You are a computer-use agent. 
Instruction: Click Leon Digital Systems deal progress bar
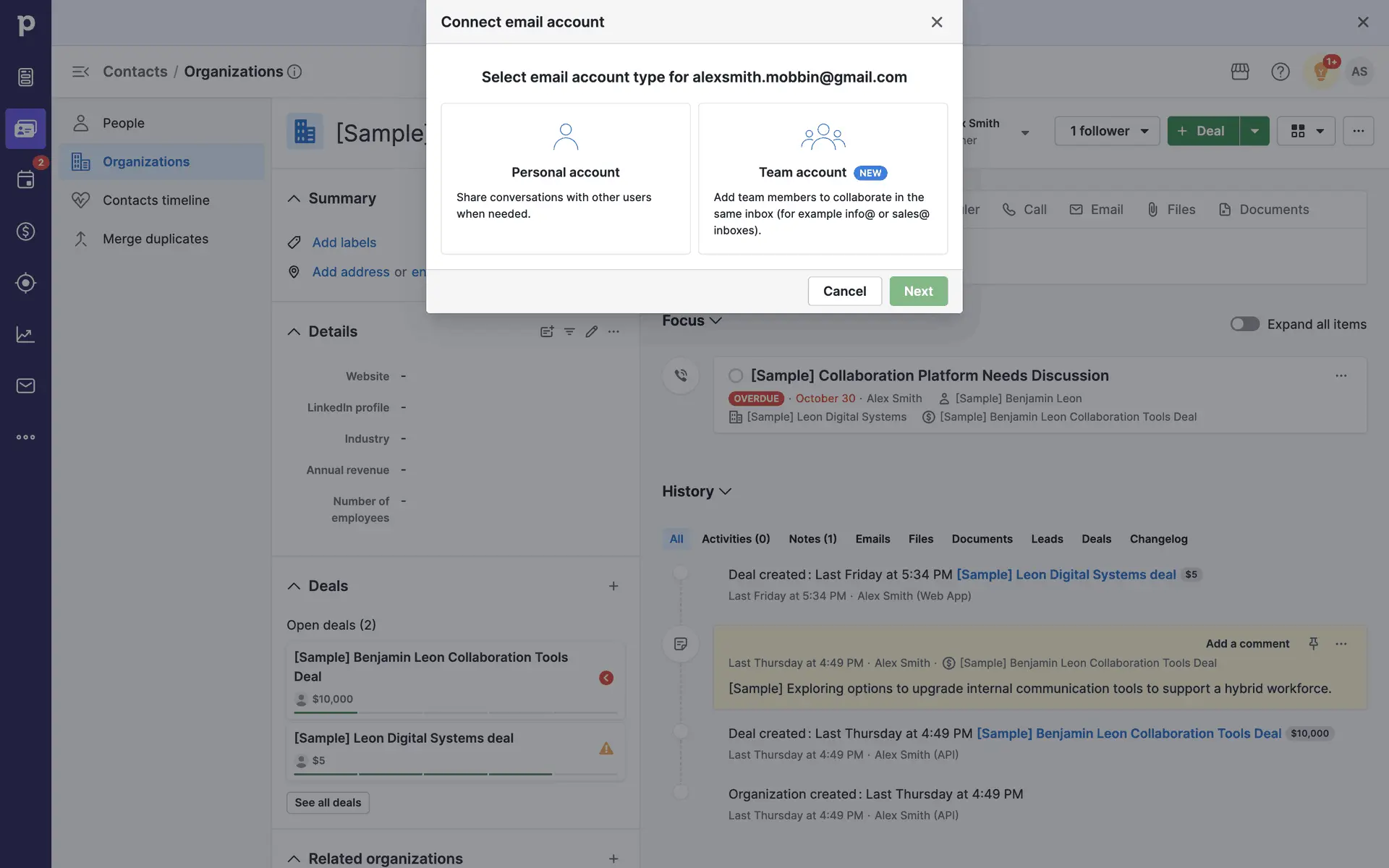pyautogui.click(x=456, y=774)
